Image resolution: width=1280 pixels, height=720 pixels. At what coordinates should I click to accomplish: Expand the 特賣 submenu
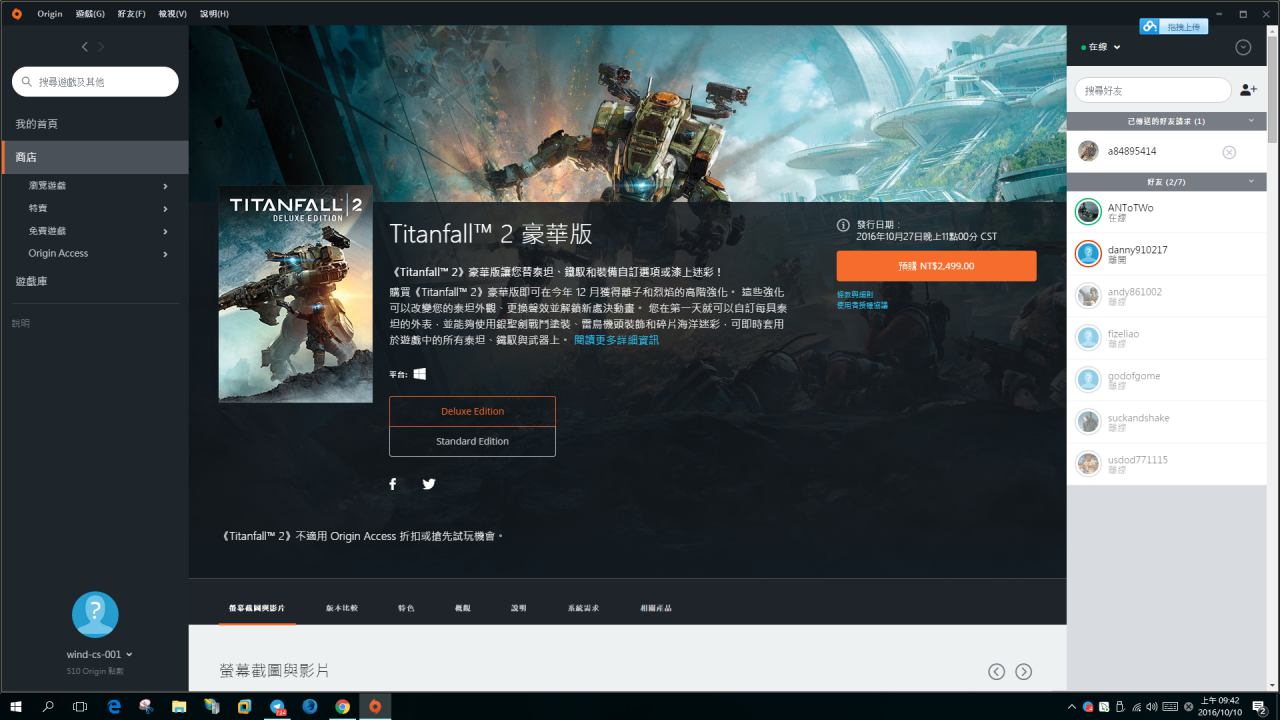[x=165, y=209]
